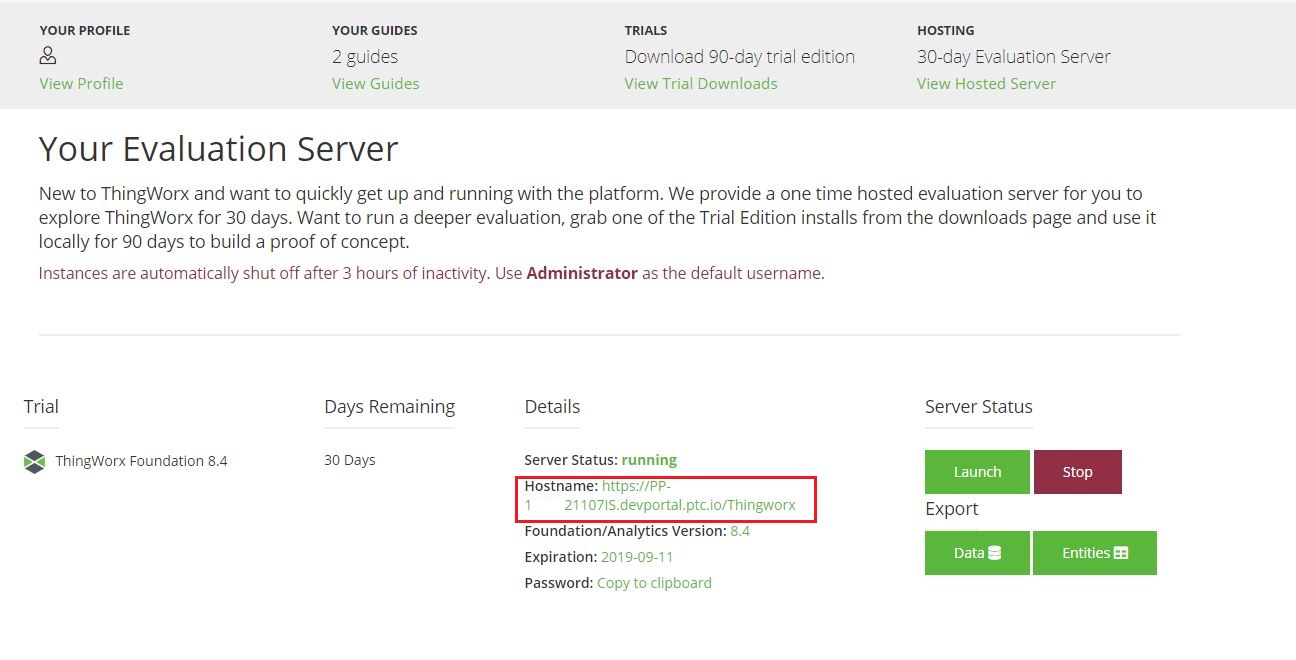The width and height of the screenshot is (1296, 660).
Task: Open View Profile
Action: [x=80, y=83]
